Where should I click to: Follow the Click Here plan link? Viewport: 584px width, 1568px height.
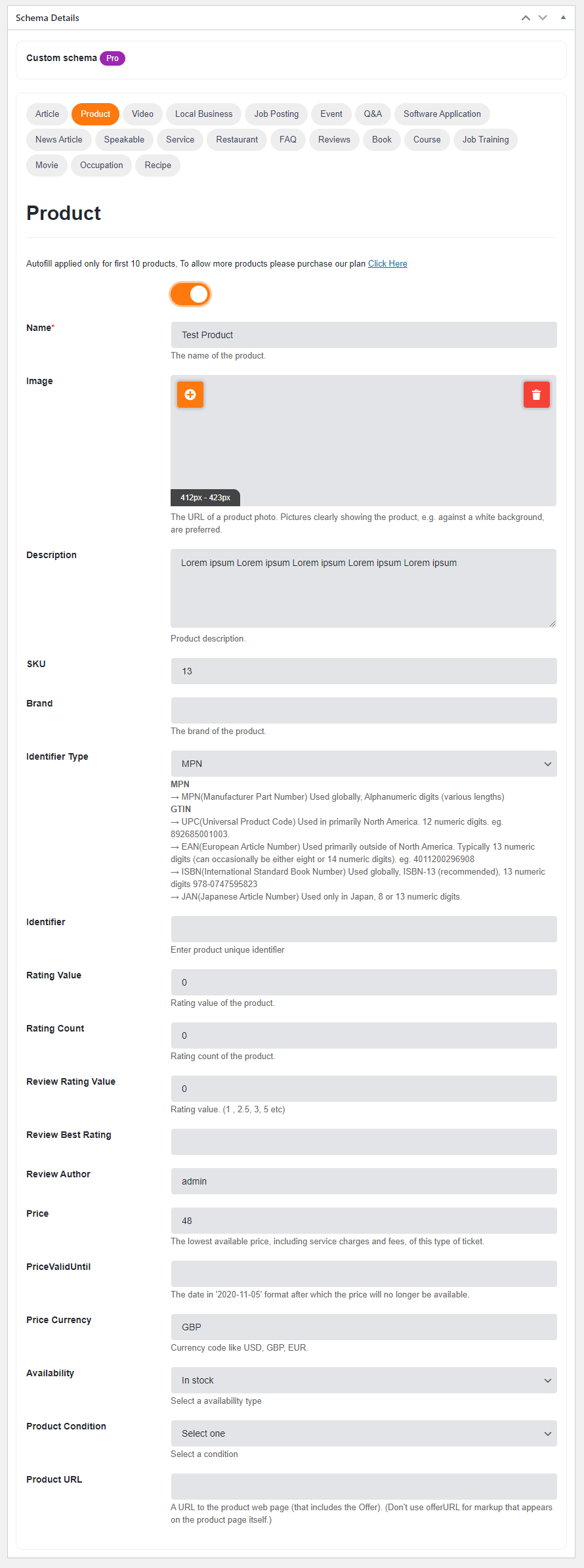pyautogui.click(x=387, y=264)
